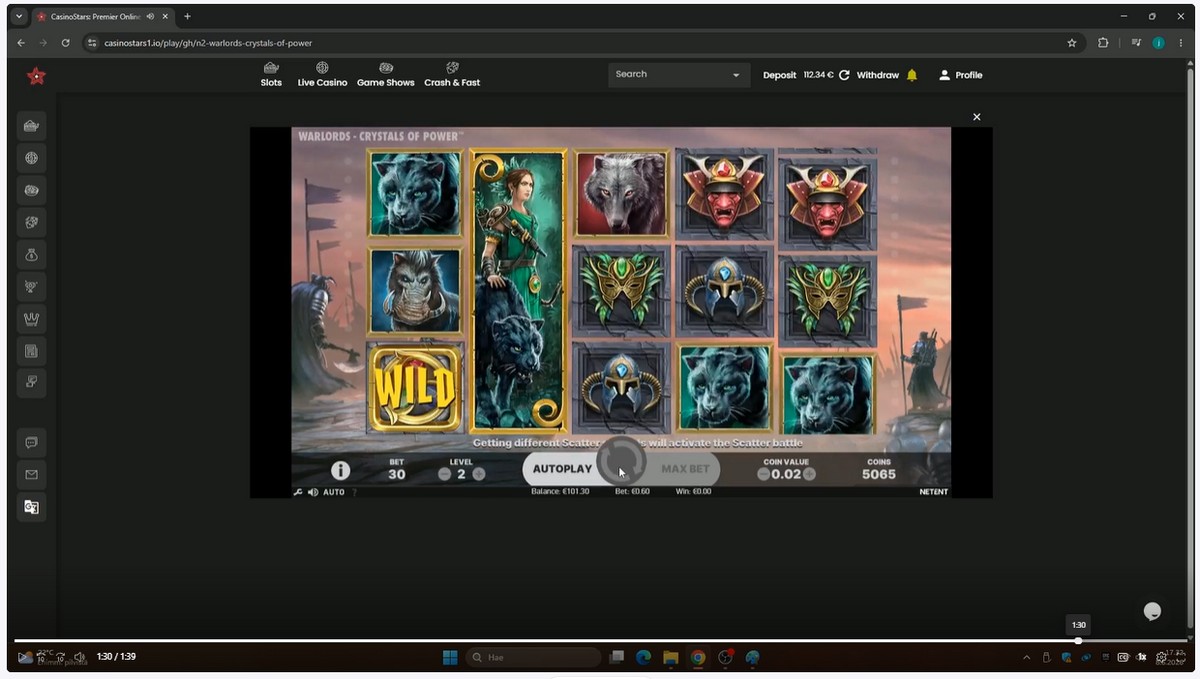The height and width of the screenshot is (679, 1200).
Task: Click the circular spin button
Action: click(x=621, y=462)
